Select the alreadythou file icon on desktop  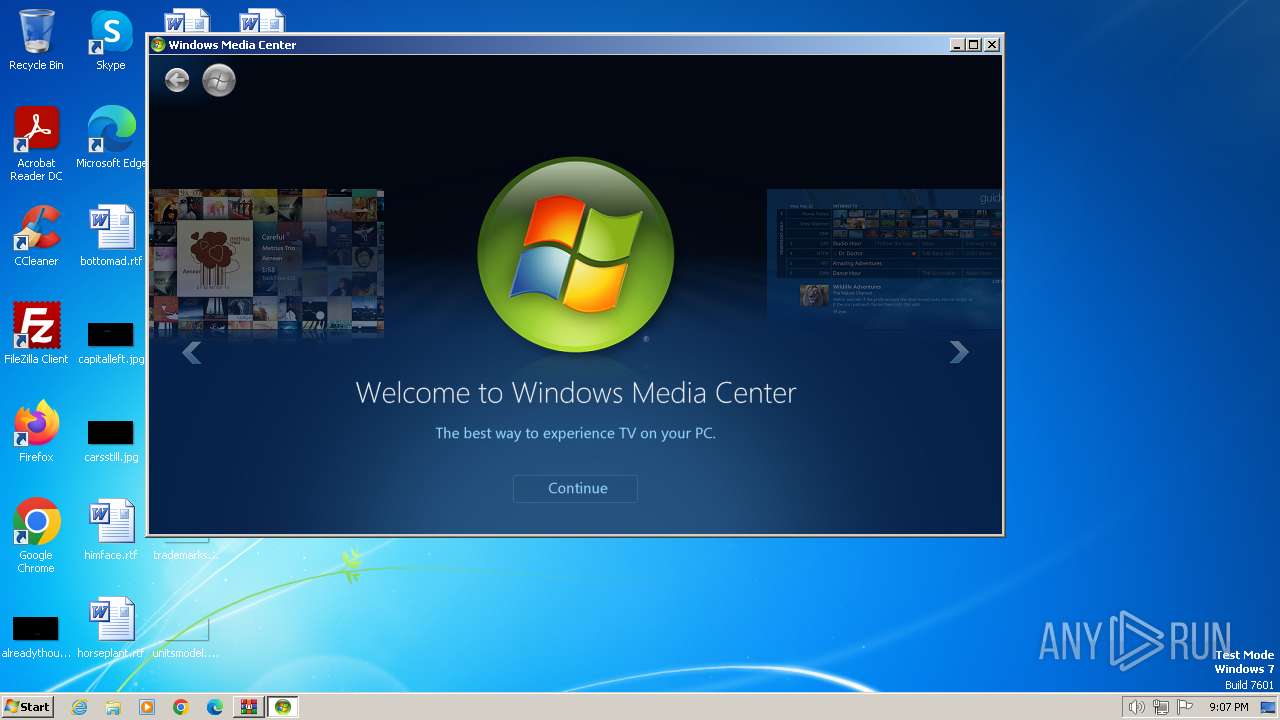pos(36,636)
